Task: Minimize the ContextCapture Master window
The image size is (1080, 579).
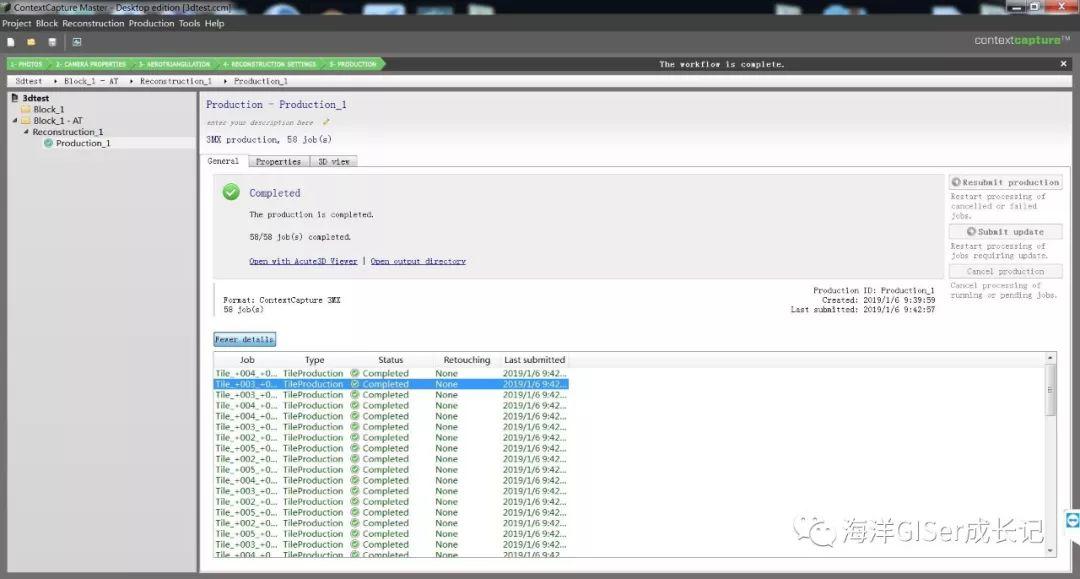Action: click(x=1017, y=7)
